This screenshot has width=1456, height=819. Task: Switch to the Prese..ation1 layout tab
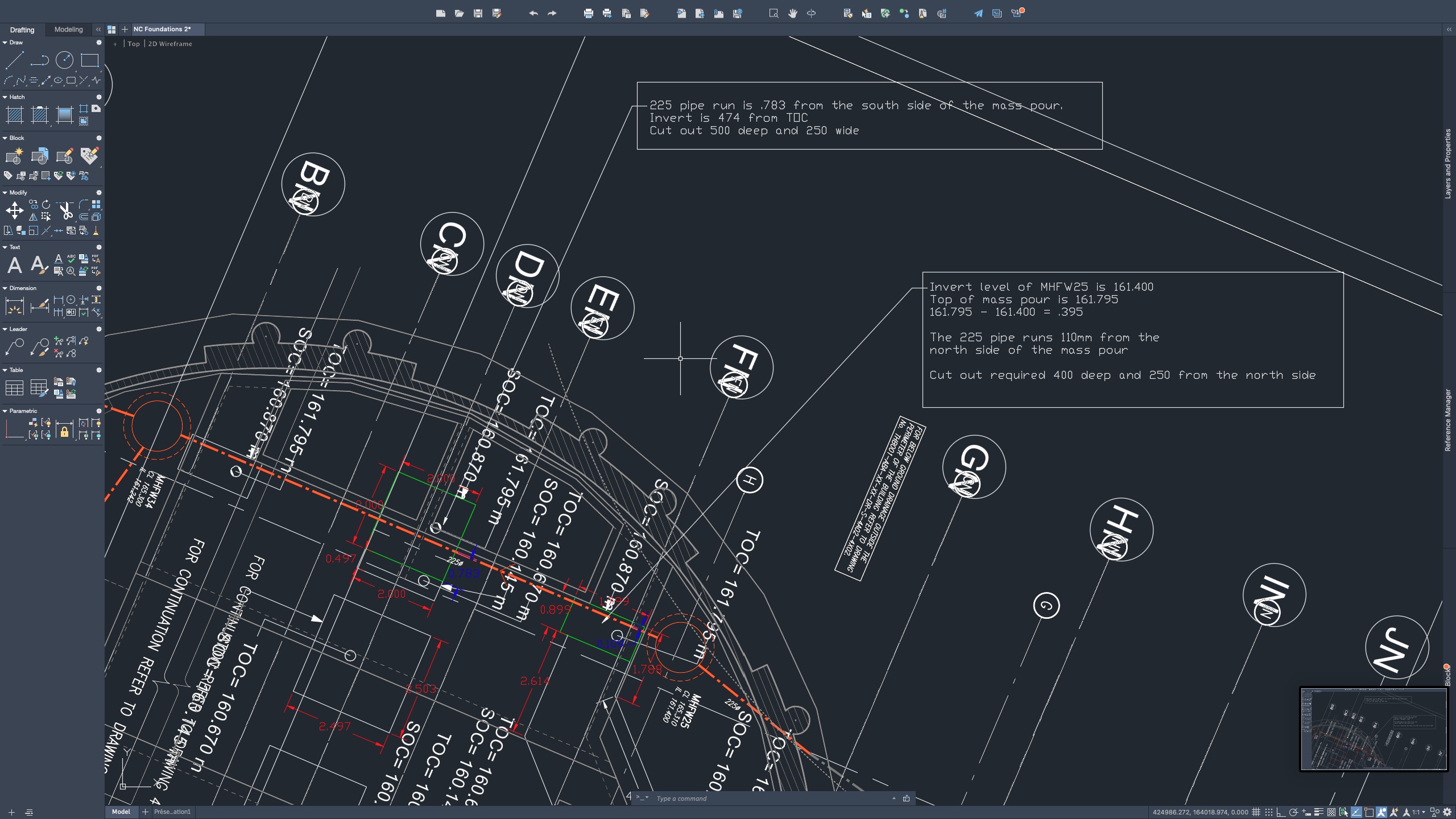pyautogui.click(x=172, y=812)
